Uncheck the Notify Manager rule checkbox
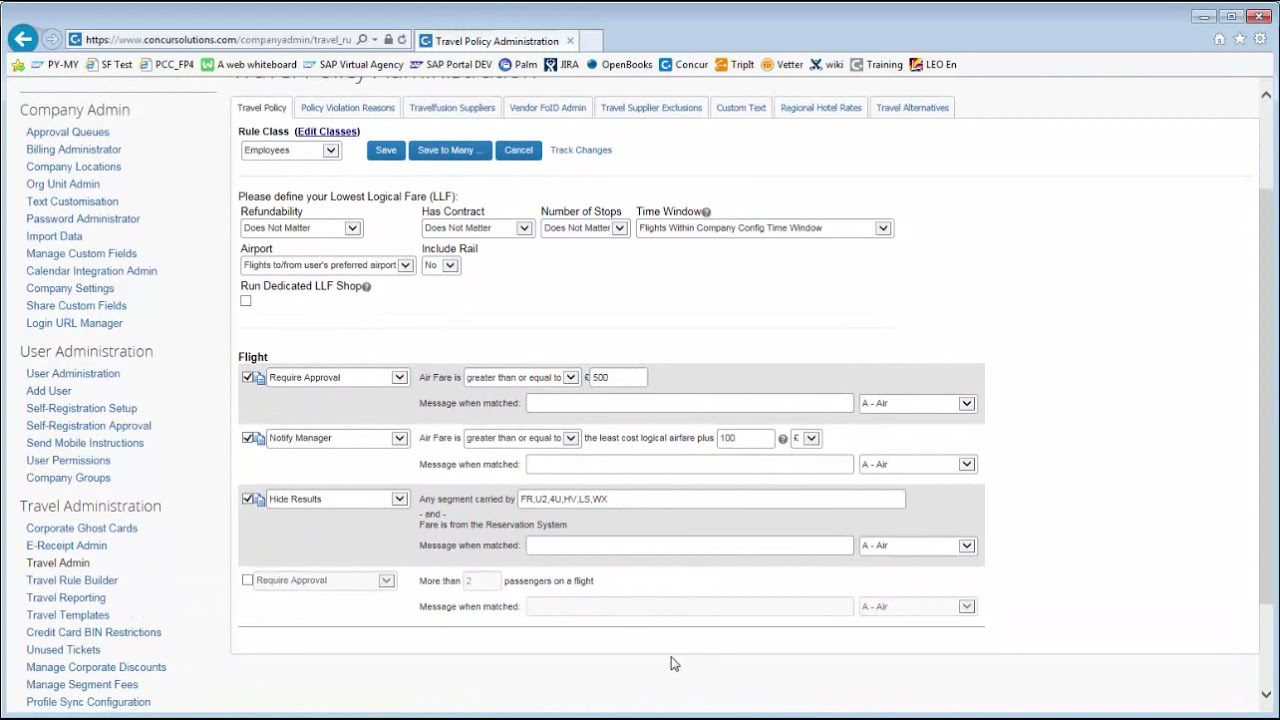The image size is (1280, 720). pyautogui.click(x=247, y=438)
